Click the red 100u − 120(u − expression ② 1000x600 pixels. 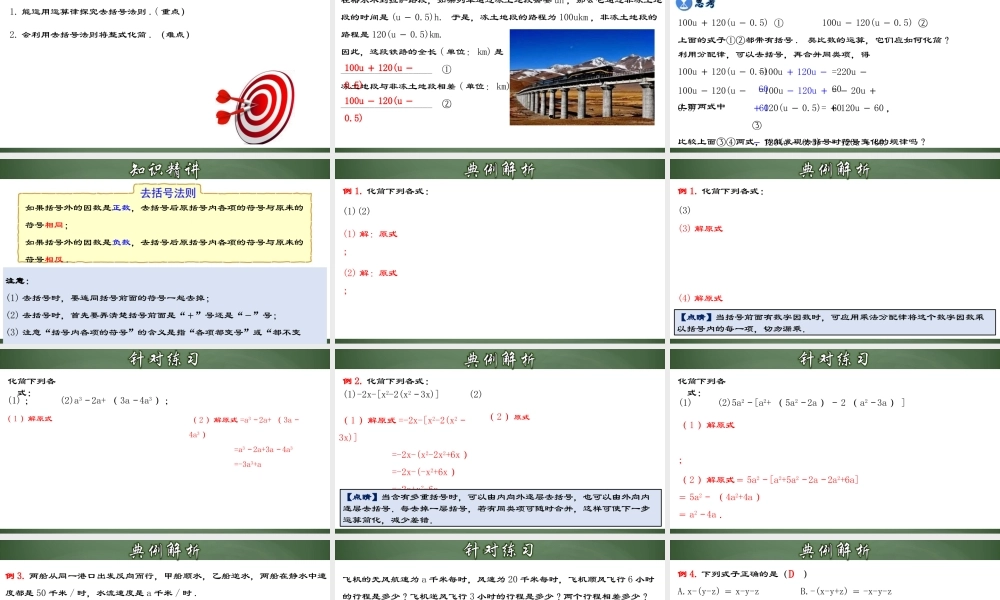(378, 101)
